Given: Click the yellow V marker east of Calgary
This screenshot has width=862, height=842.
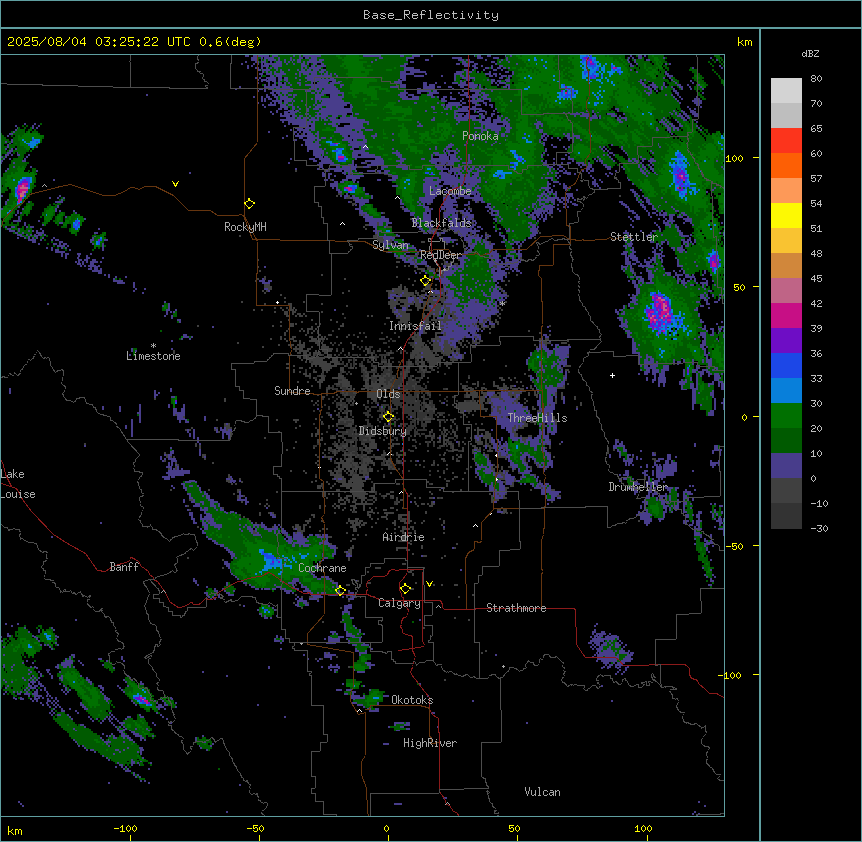Looking at the screenshot, I should pos(430,584).
